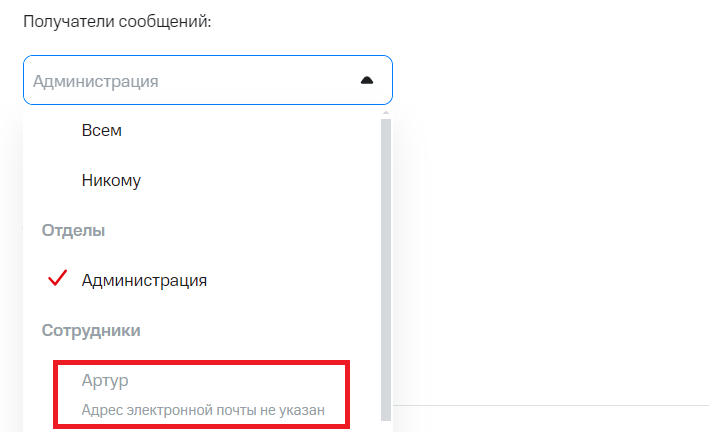Select the Всем option
709x432 pixels.
102,130
